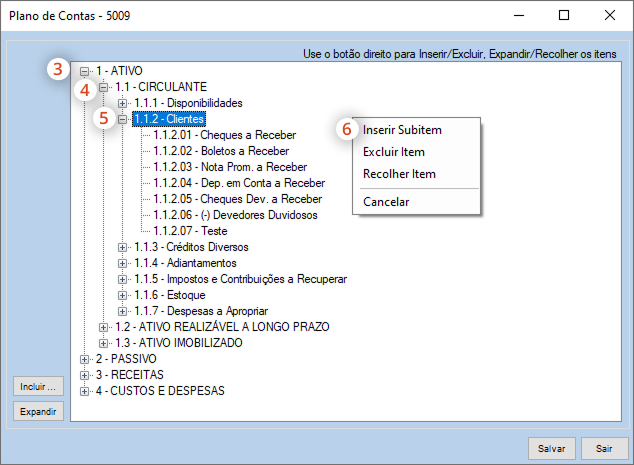Expand the 1.1.1 - Disponibilidades node
The image size is (634, 465).
(x=123, y=103)
